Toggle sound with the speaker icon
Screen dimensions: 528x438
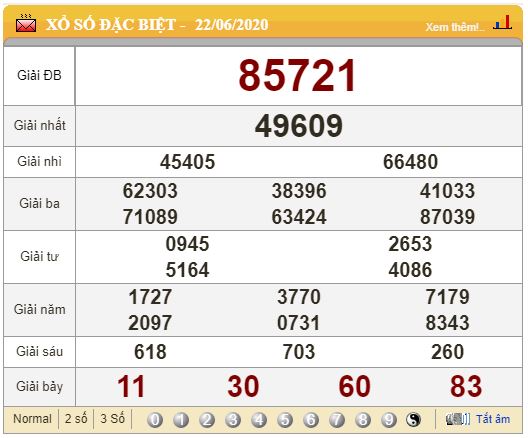pyautogui.click(x=458, y=419)
